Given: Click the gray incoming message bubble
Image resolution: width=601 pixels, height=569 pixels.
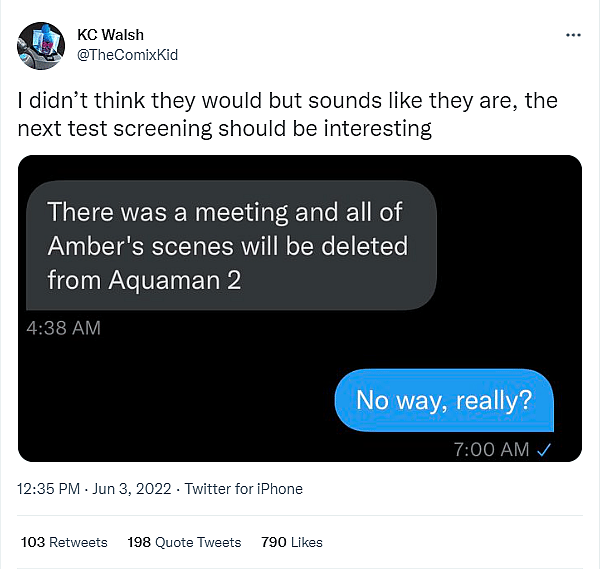Looking at the screenshot, I should pos(230,246).
